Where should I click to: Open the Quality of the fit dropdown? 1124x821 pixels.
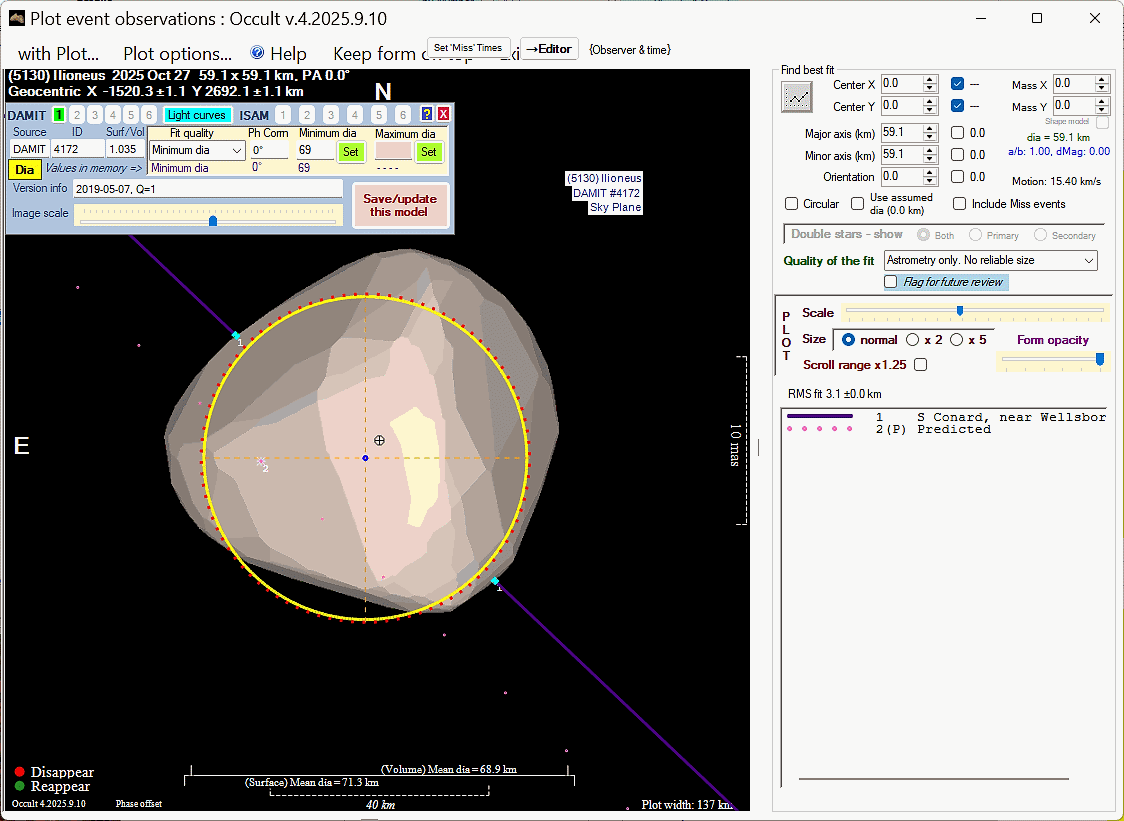(991, 260)
